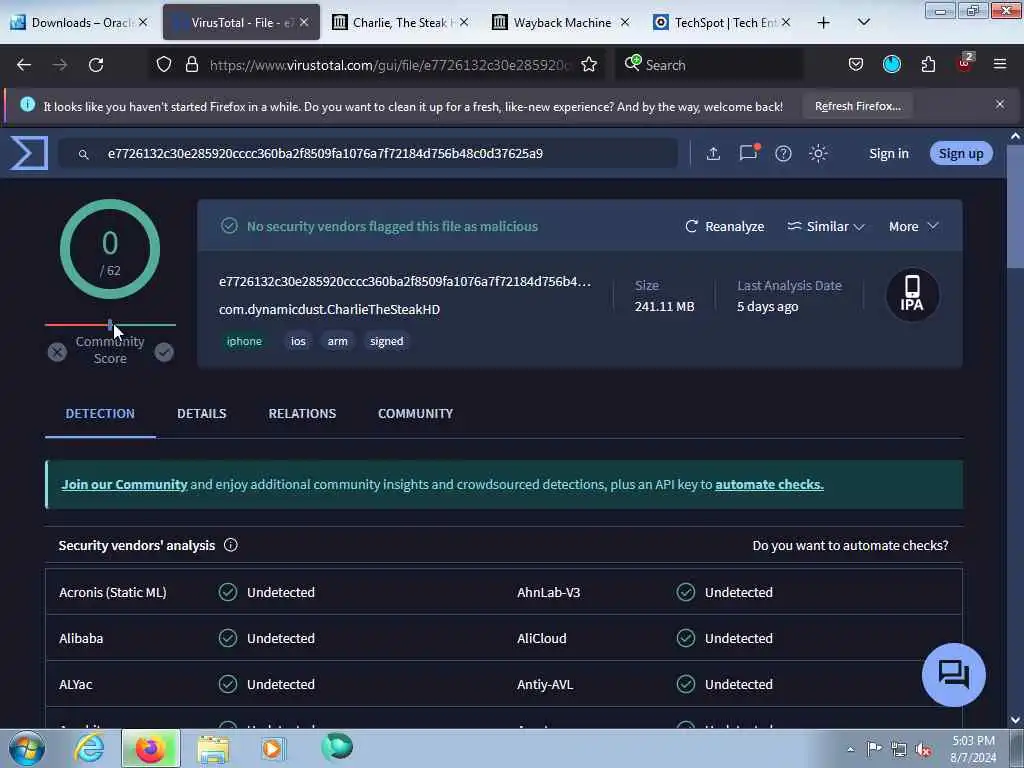
Task: Open the Firefox hamburger menu
Action: point(1000,64)
